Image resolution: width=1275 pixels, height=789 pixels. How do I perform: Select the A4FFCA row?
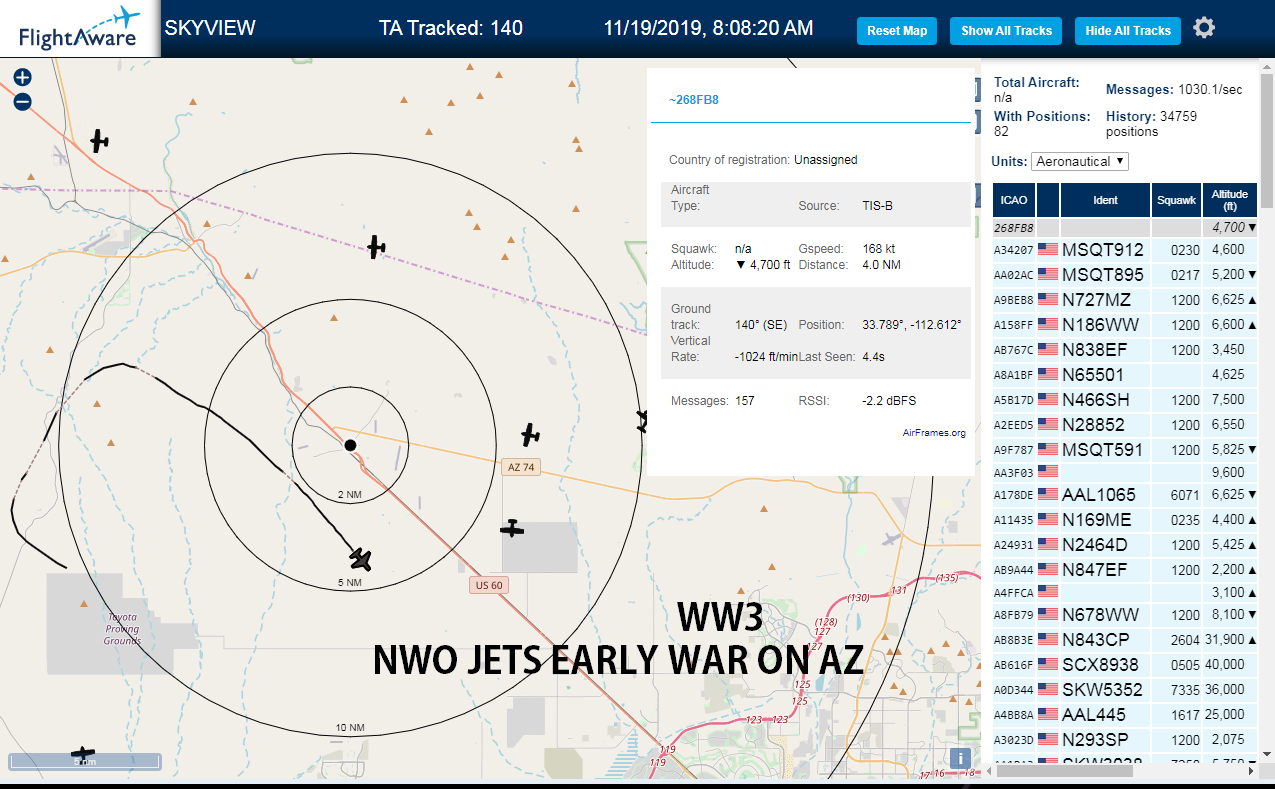pyautogui.click(x=1125, y=592)
